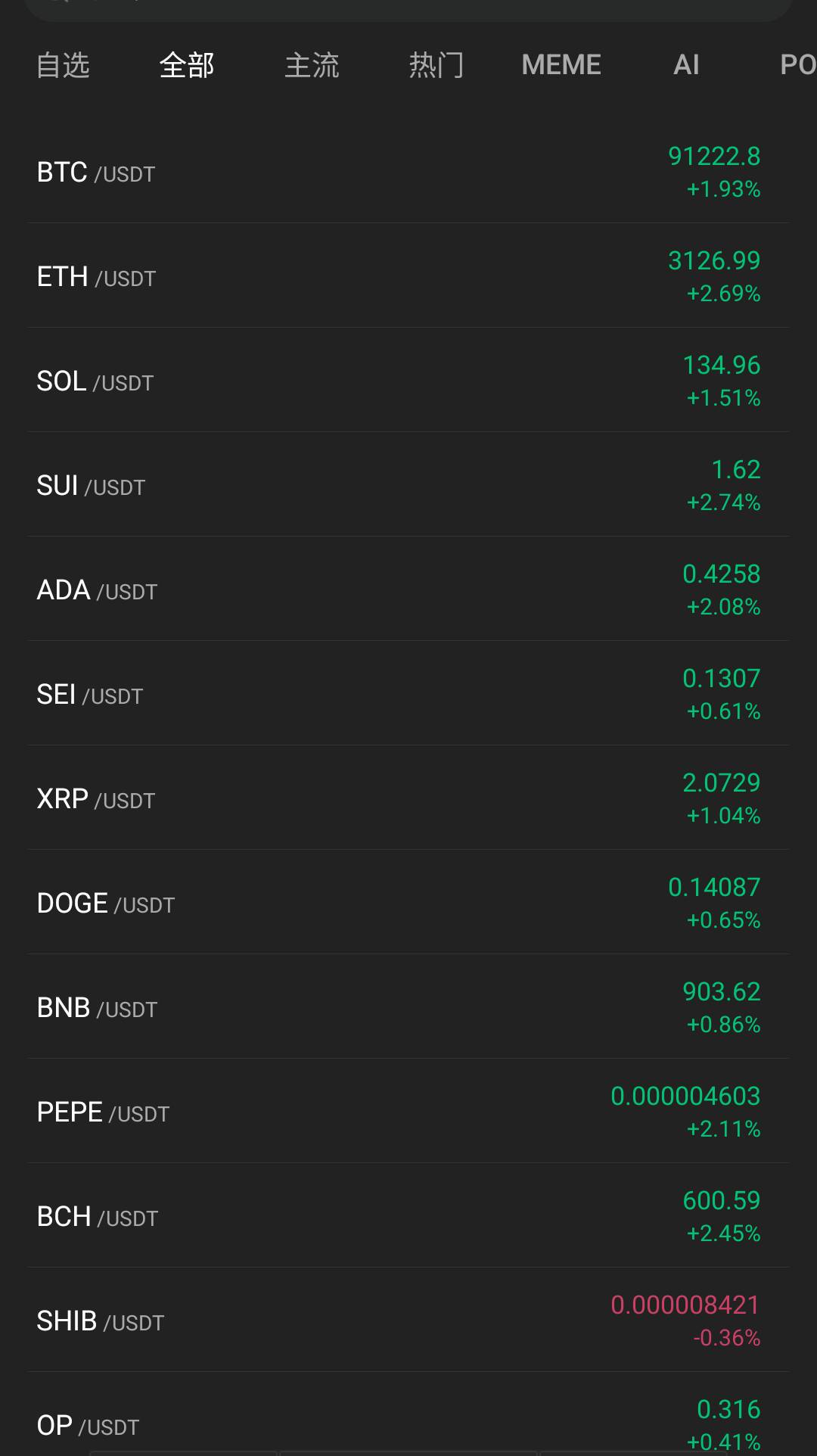Tap the search bar at top
The height and width of the screenshot is (1456, 817).
click(x=408, y=8)
